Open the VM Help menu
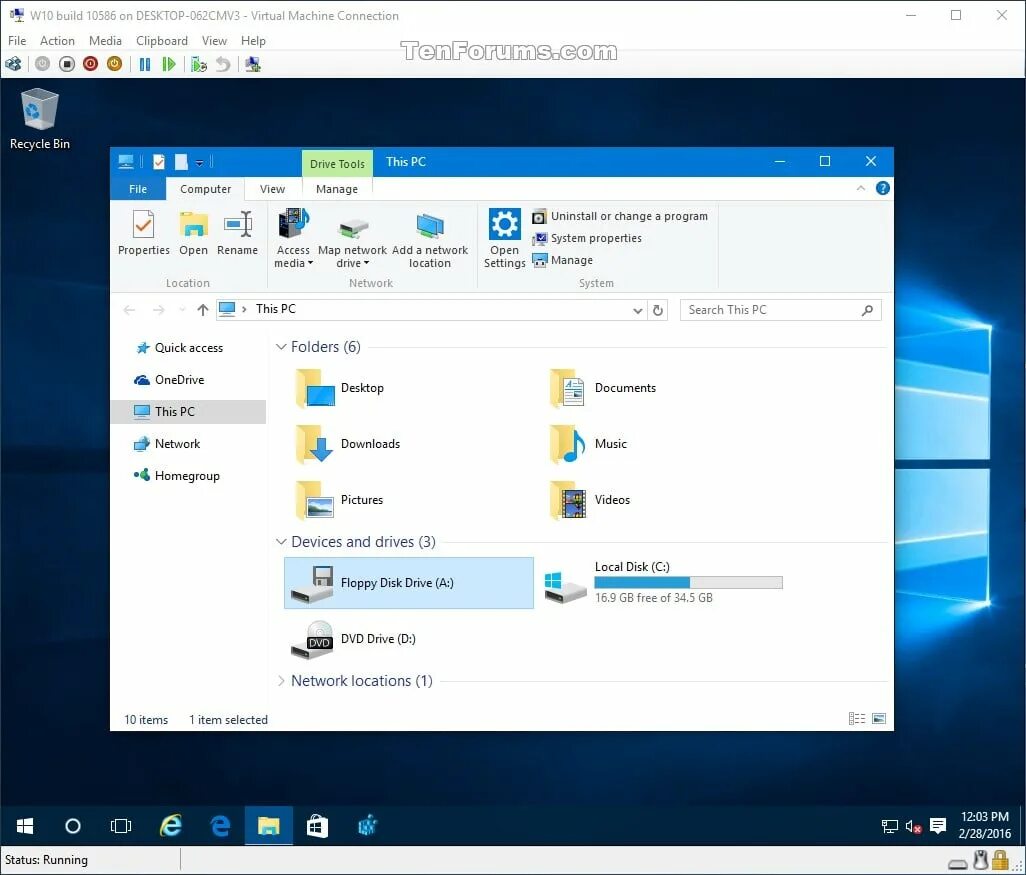This screenshot has height=875, width=1026. coord(253,41)
